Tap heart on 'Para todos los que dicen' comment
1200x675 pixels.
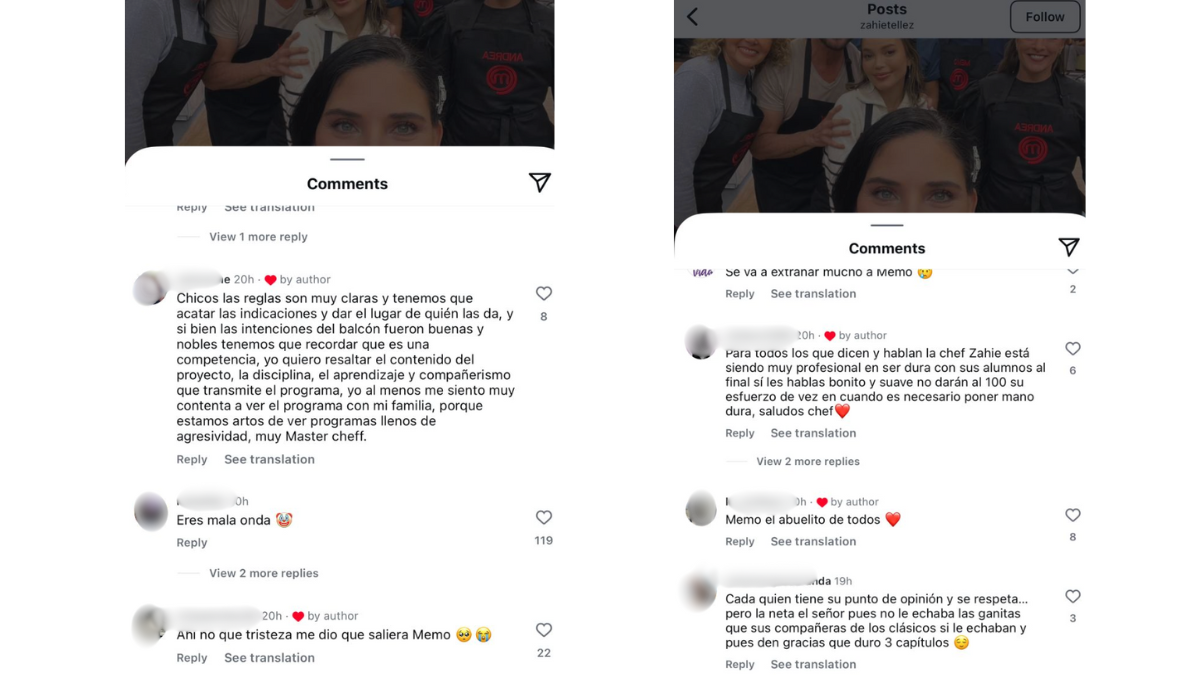point(1073,349)
